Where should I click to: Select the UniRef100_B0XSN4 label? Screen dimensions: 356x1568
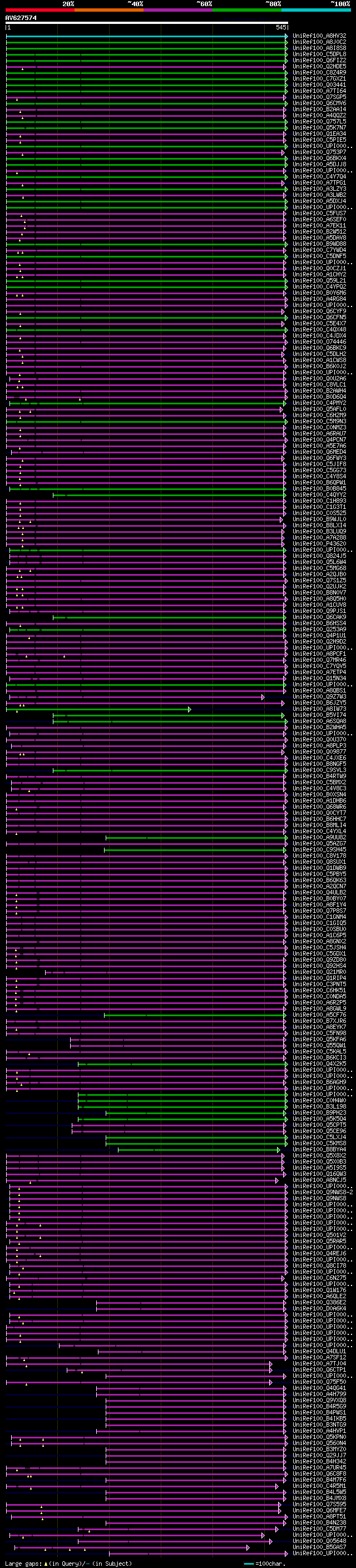(319, 794)
